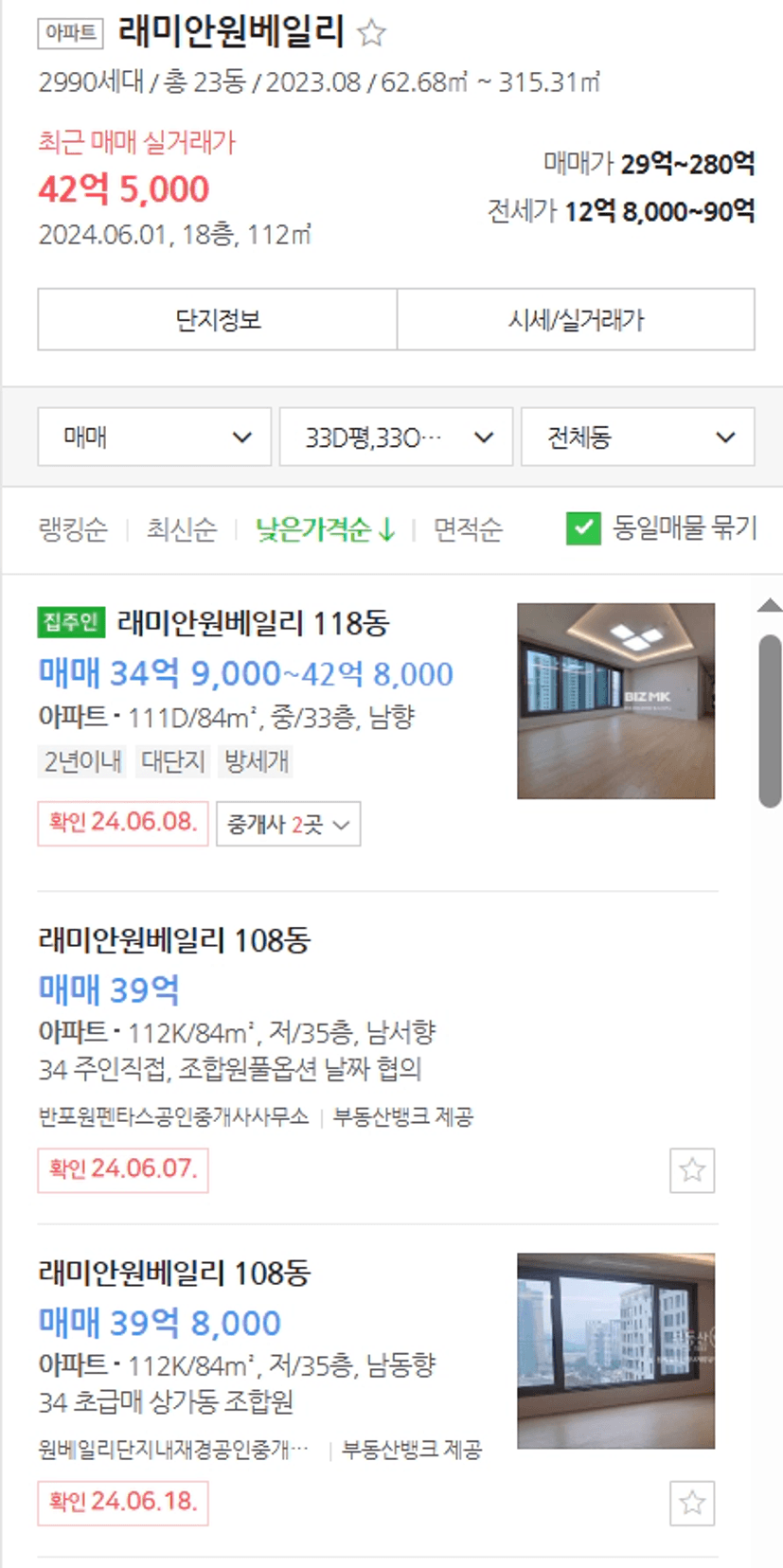Sort listings by 면적순
The width and height of the screenshot is (783, 1568).
tap(468, 529)
